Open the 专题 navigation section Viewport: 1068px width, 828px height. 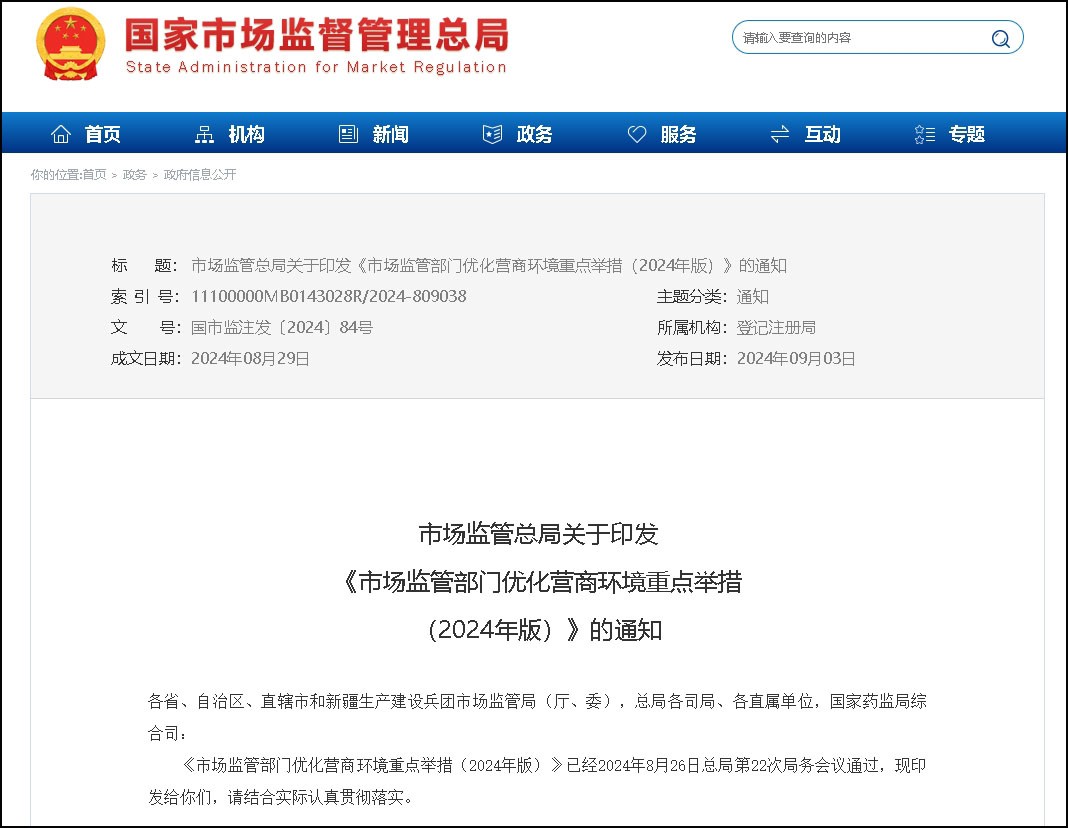(x=967, y=134)
